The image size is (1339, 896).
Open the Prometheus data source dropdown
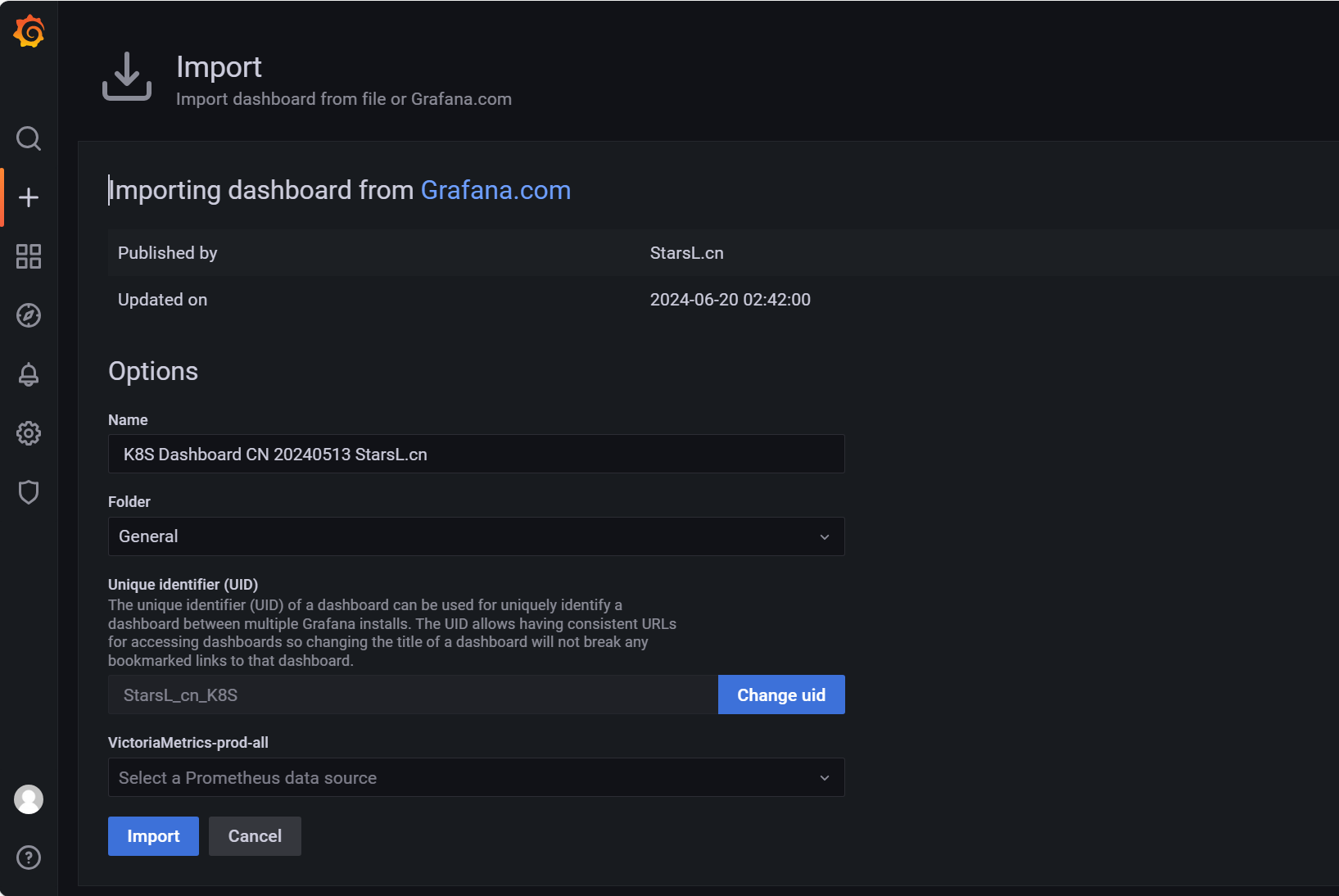476,777
